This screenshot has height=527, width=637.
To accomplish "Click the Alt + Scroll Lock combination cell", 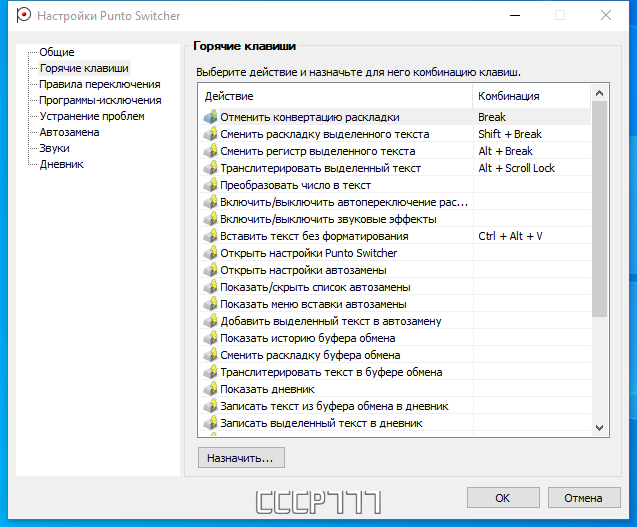I will coord(532,168).
